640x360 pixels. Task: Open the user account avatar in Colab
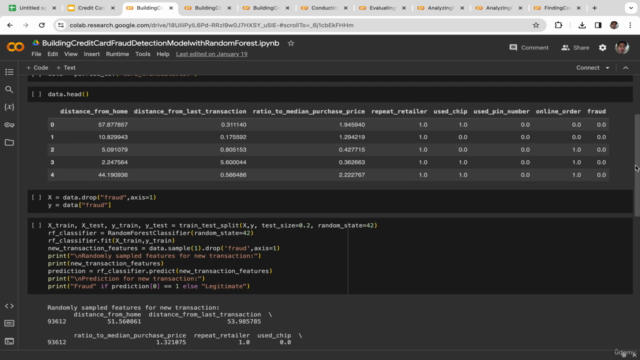click(622, 48)
